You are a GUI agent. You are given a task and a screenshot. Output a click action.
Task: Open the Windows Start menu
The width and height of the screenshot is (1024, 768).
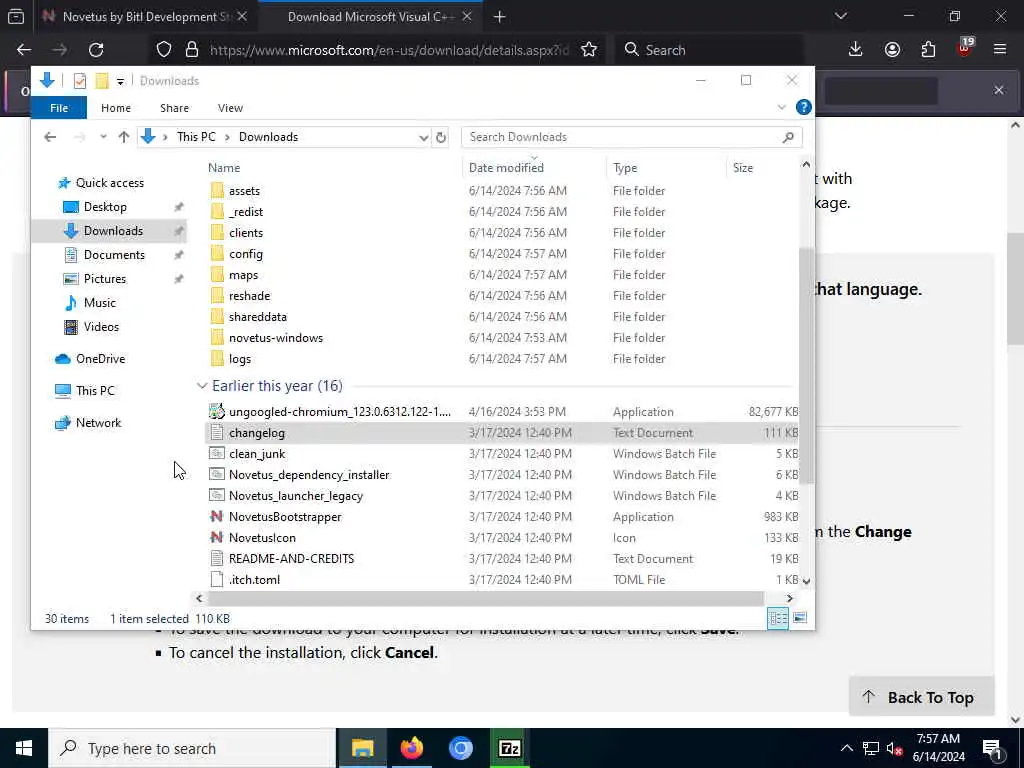click(x=24, y=748)
